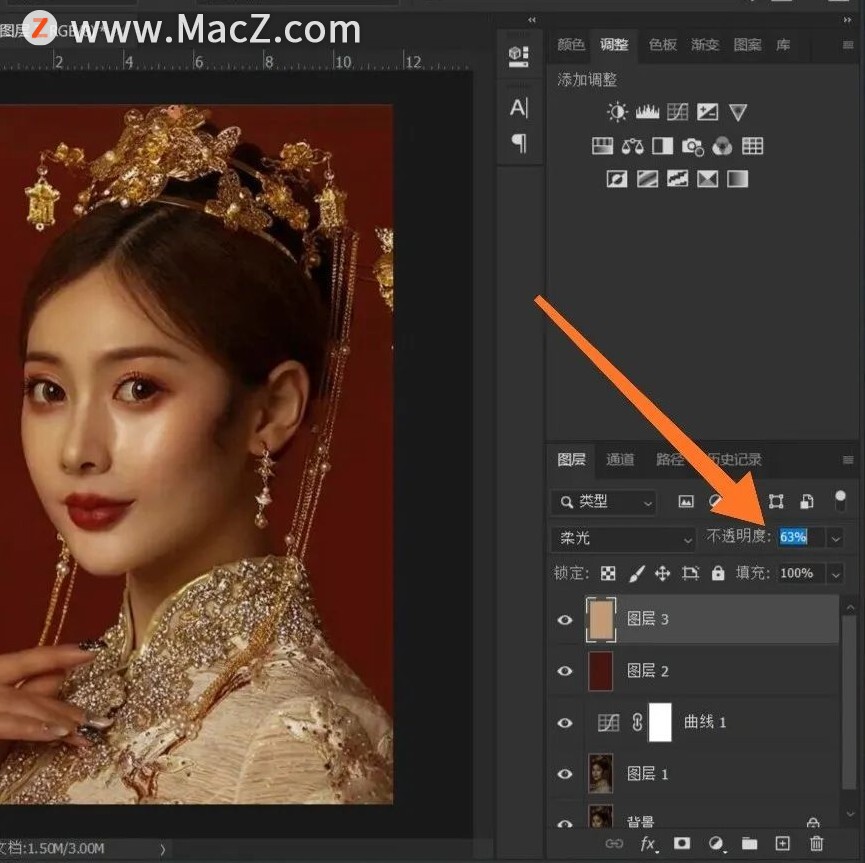This screenshot has height=863, width=865.
Task: Add a layer mask
Action: click(x=682, y=843)
